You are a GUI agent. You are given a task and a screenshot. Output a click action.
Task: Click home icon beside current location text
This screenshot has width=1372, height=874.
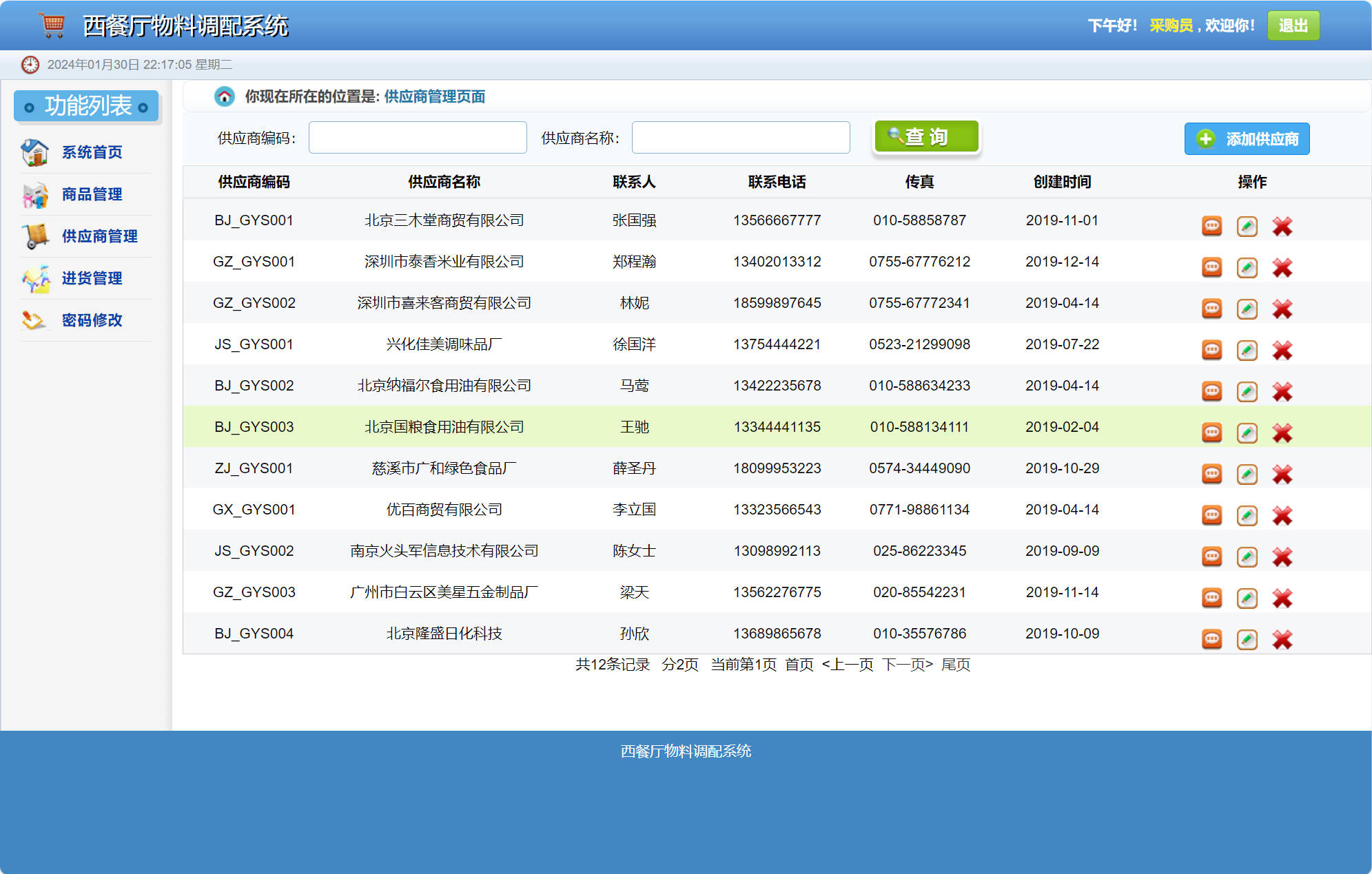click(x=224, y=96)
